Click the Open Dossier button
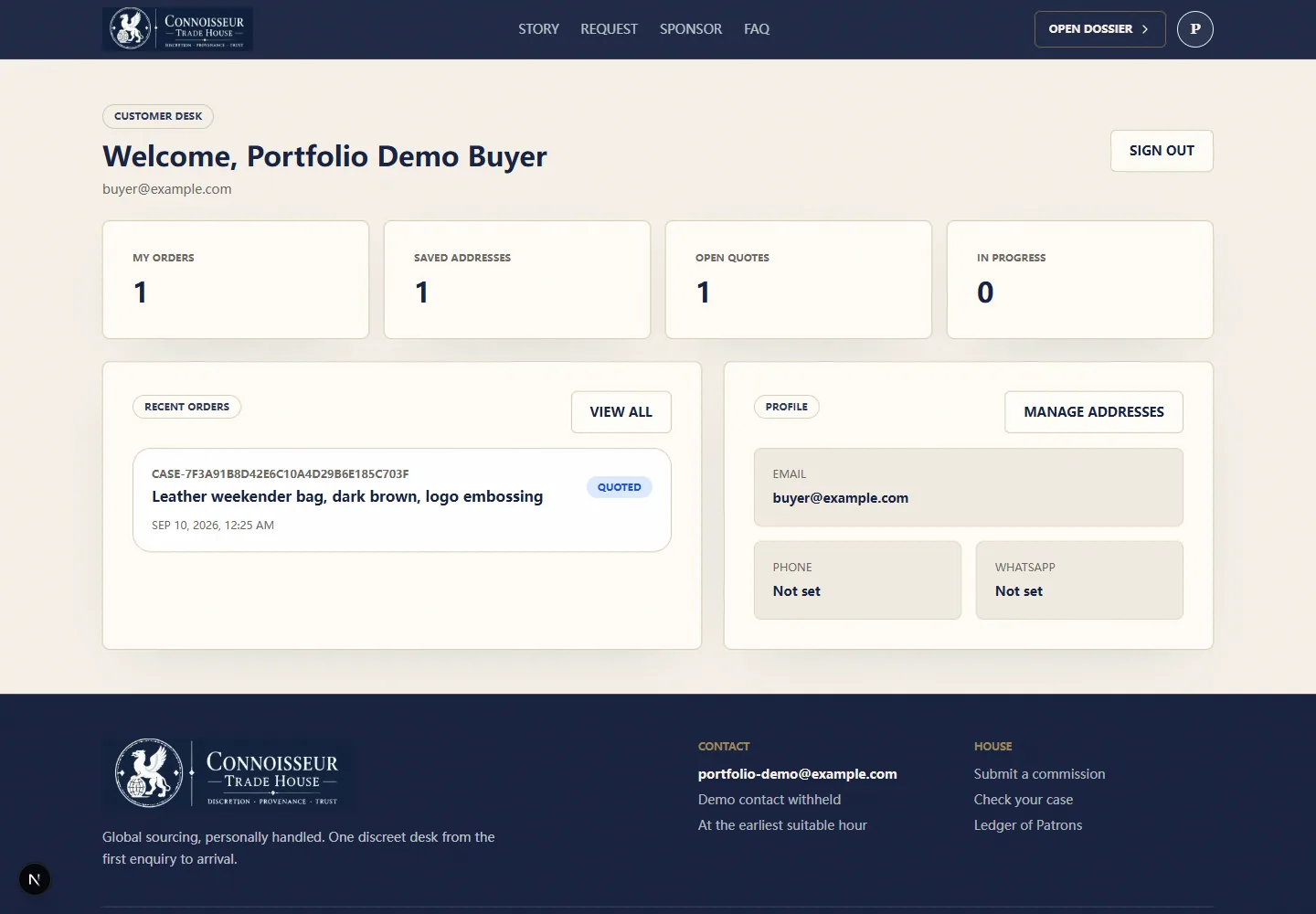Screen dimensions: 1316x914 (x=1099, y=29)
